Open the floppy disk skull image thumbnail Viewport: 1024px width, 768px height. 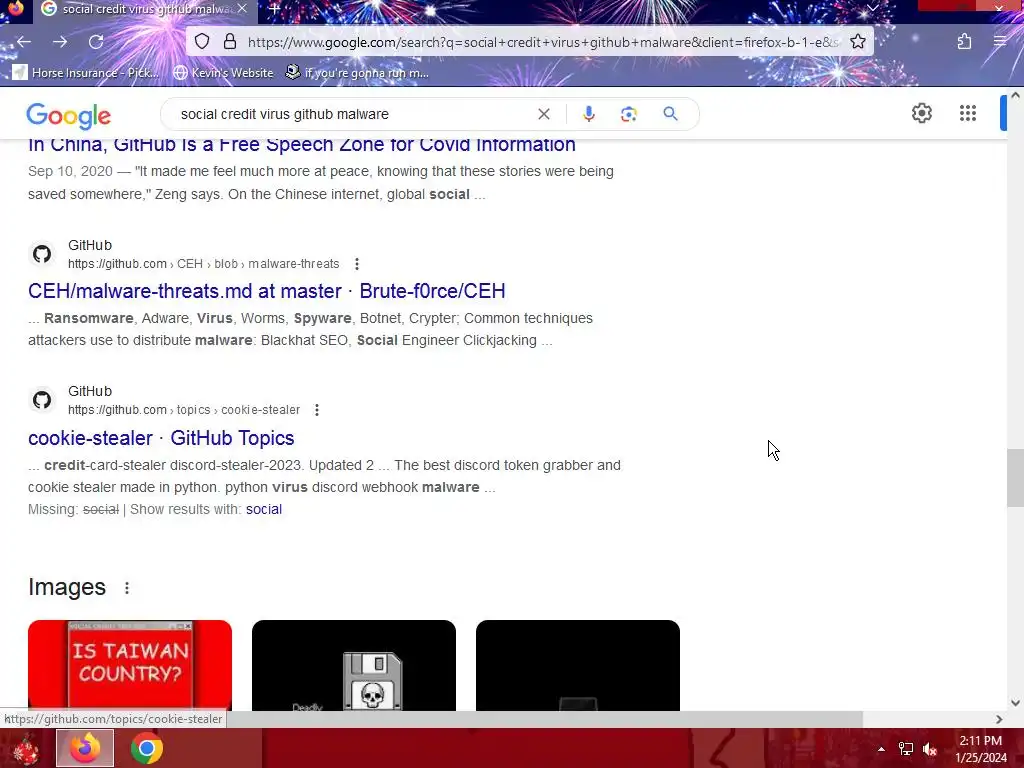(354, 665)
